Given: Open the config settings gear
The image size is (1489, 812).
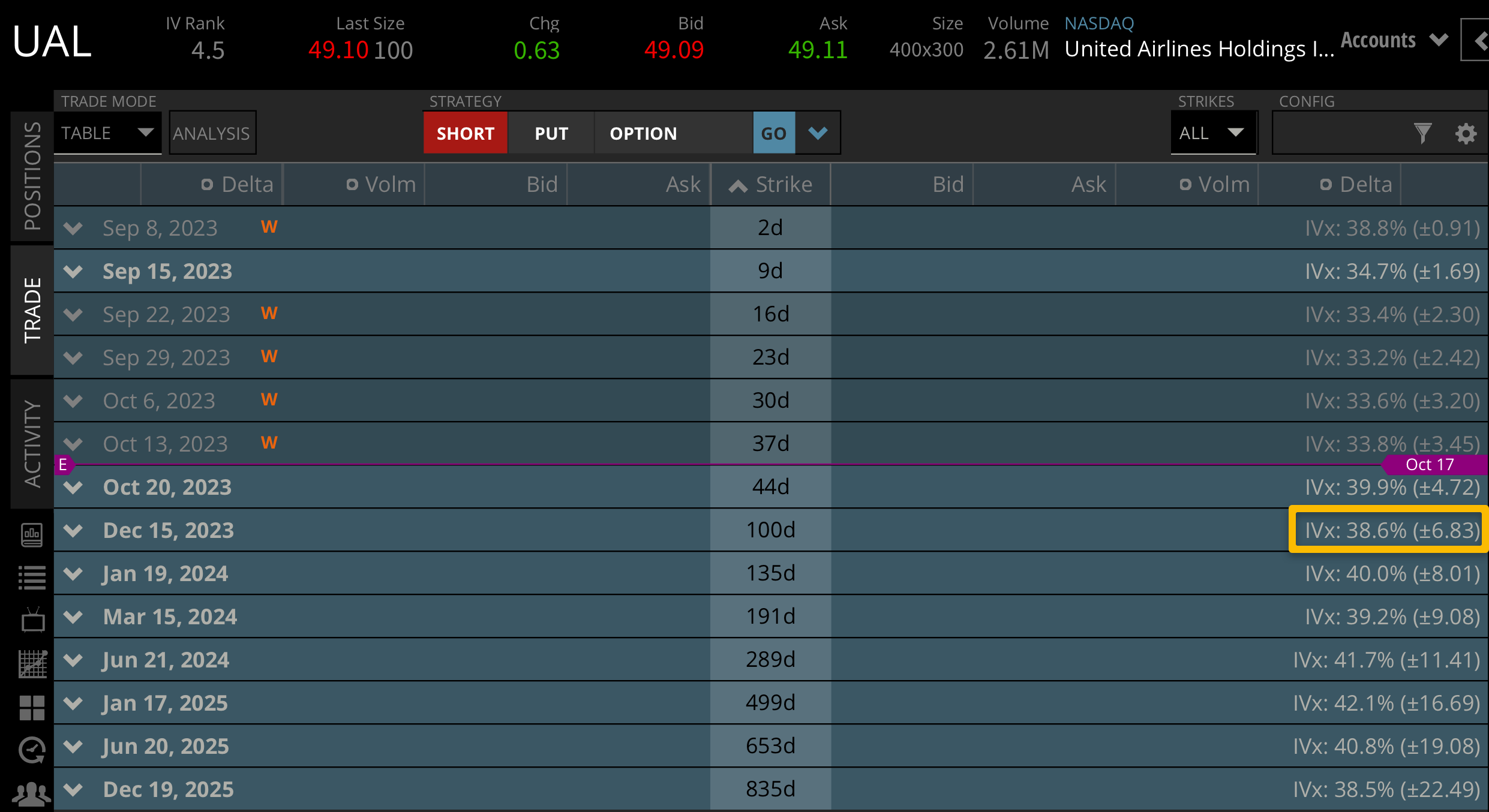Looking at the screenshot, I should pyautogui.click(x=1466, y=133).
